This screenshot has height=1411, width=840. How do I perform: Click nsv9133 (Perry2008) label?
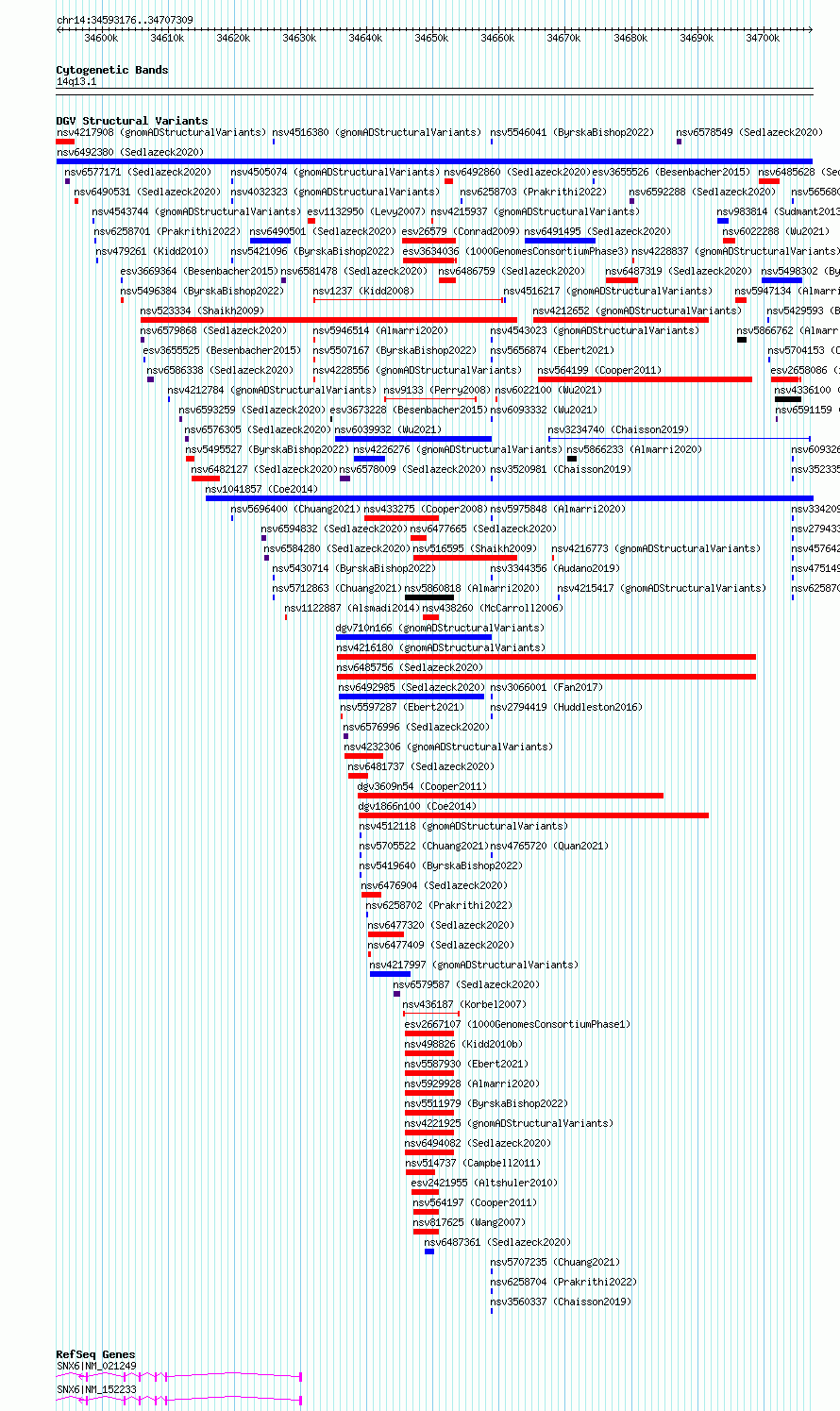click(x=437, y=390)
